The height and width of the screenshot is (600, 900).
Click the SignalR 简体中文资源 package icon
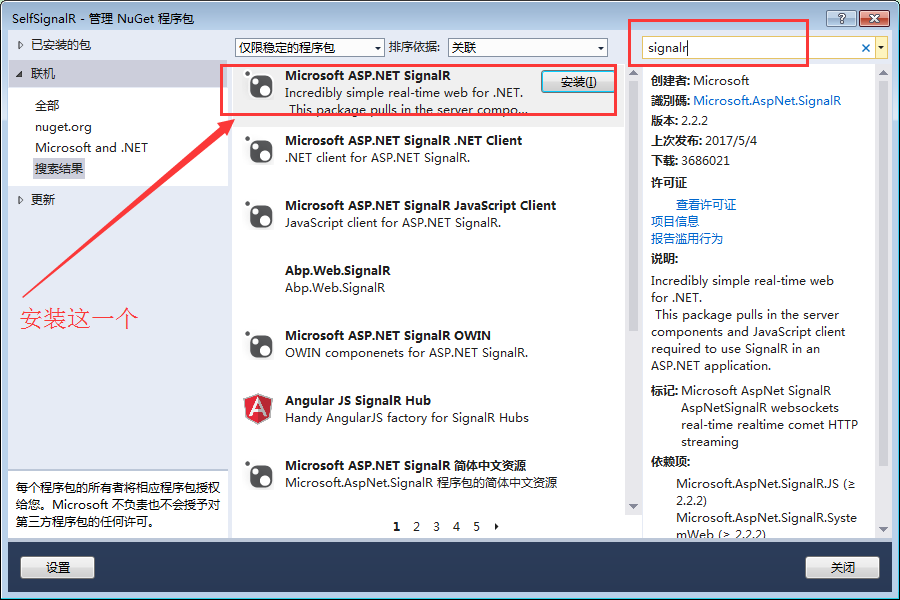[260, 476]
